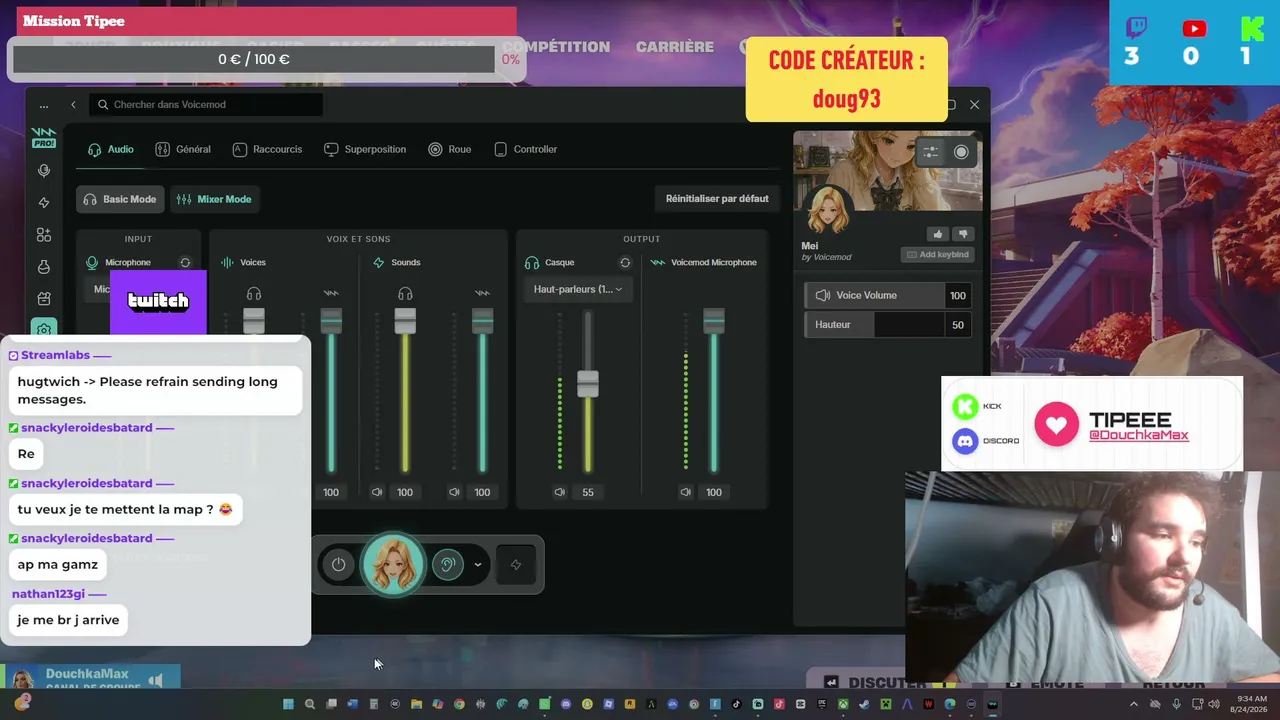Screen dimensions: 1280x720
Task: Click the Voices channel label
Action: pos(253,262)
